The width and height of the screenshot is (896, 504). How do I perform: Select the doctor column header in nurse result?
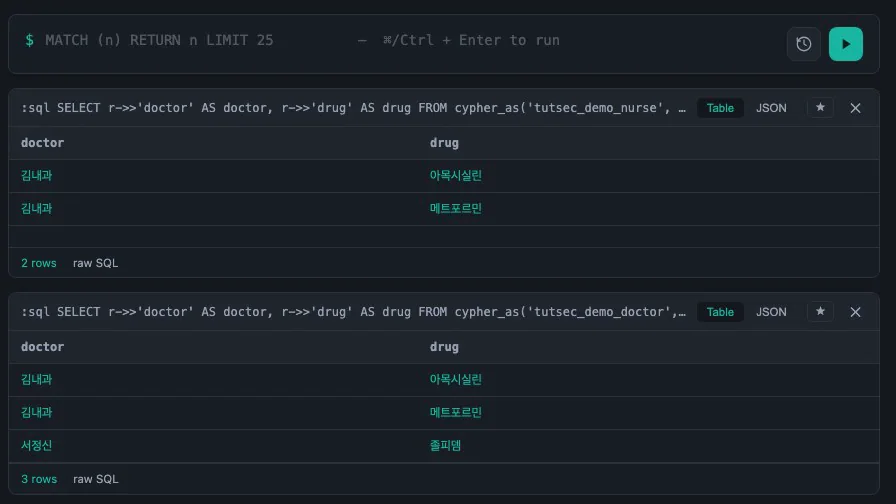point(42,143)
